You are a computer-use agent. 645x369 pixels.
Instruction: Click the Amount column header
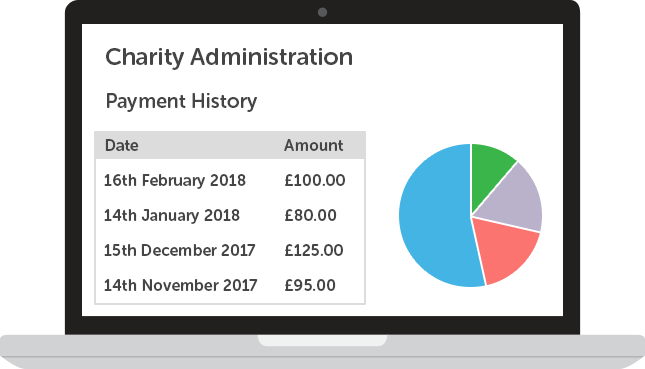click(313, 146)
